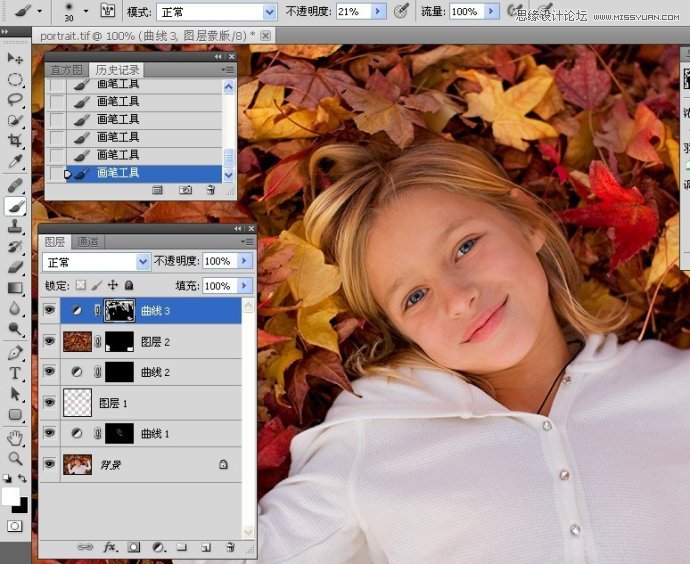This screenshot has height=564, width=690.
Task: Switch to the 通道 tab
Action: pos(88,242)
